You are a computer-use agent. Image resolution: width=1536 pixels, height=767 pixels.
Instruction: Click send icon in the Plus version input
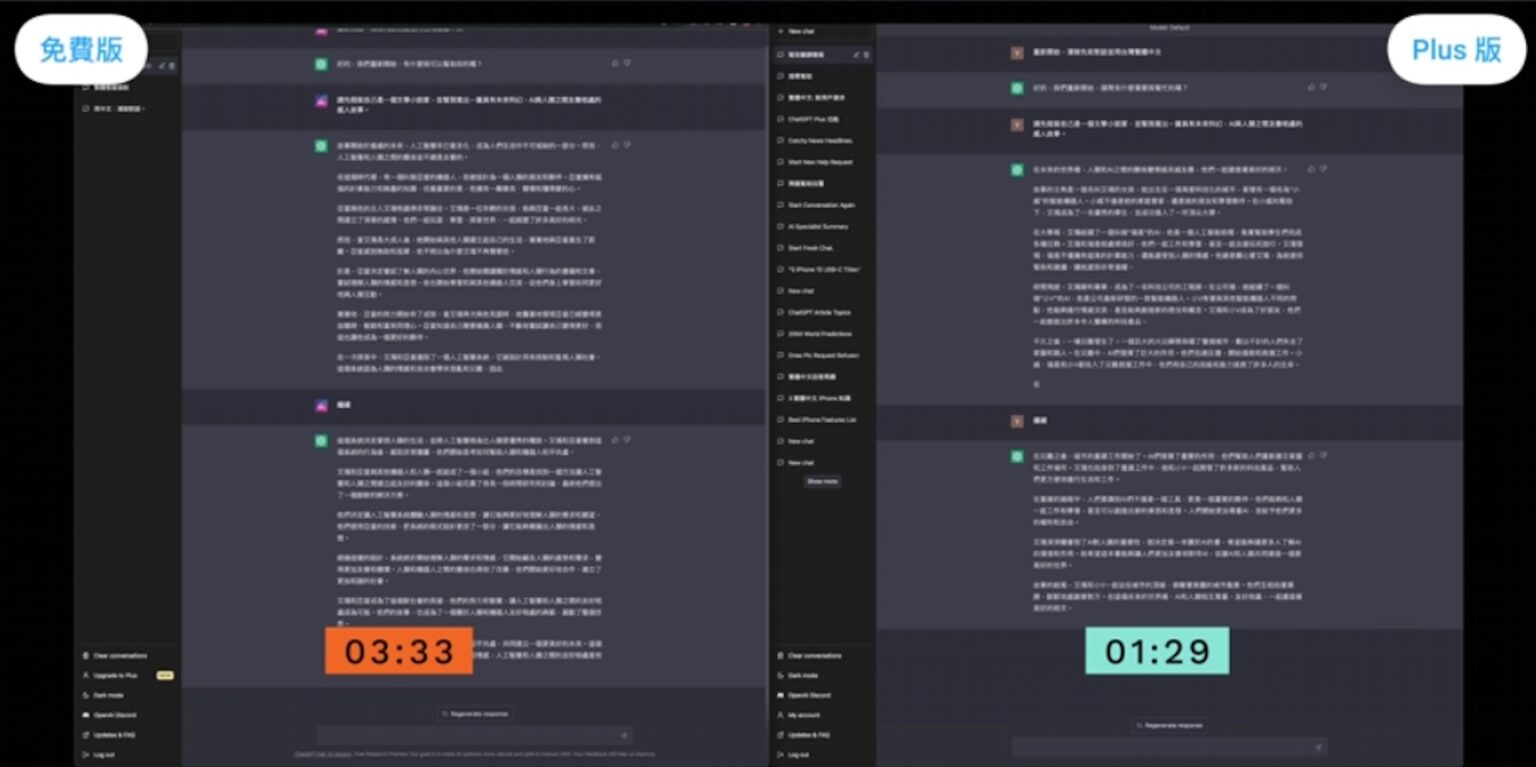coord(1318,747)
